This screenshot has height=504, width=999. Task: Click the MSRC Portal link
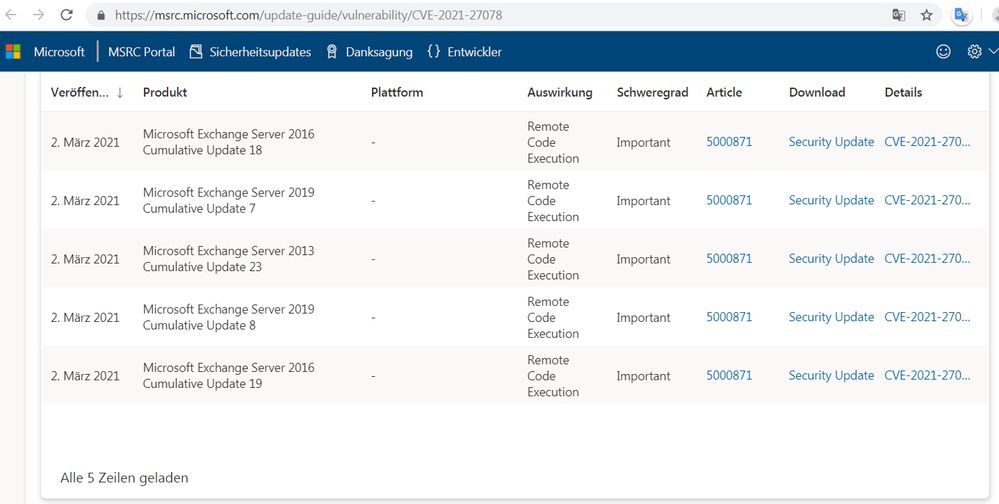tap(142, 52)
